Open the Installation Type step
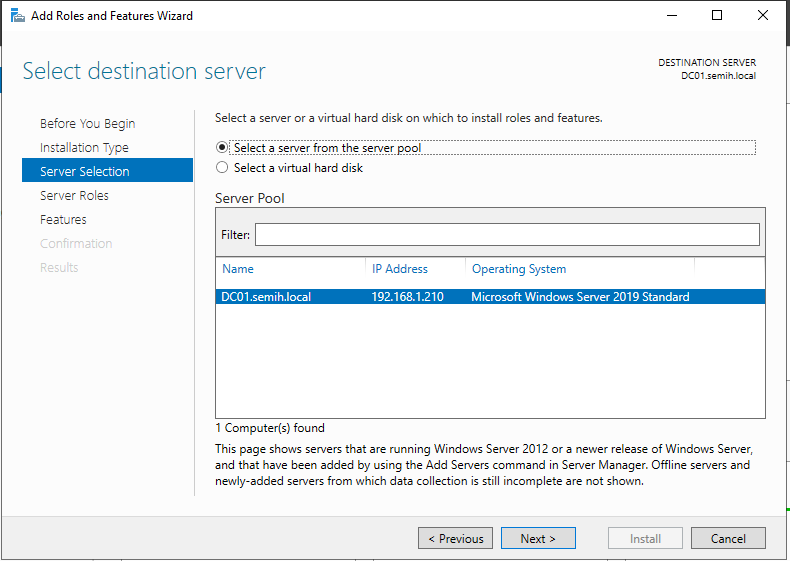This screenshot has width=790, height=561. 84,148
